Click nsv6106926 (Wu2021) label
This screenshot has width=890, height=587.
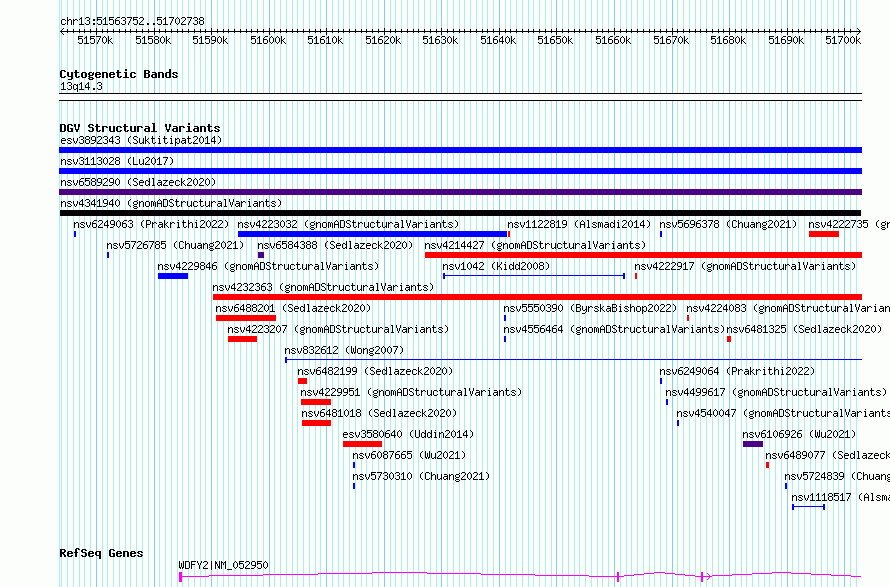coord(799,434)
